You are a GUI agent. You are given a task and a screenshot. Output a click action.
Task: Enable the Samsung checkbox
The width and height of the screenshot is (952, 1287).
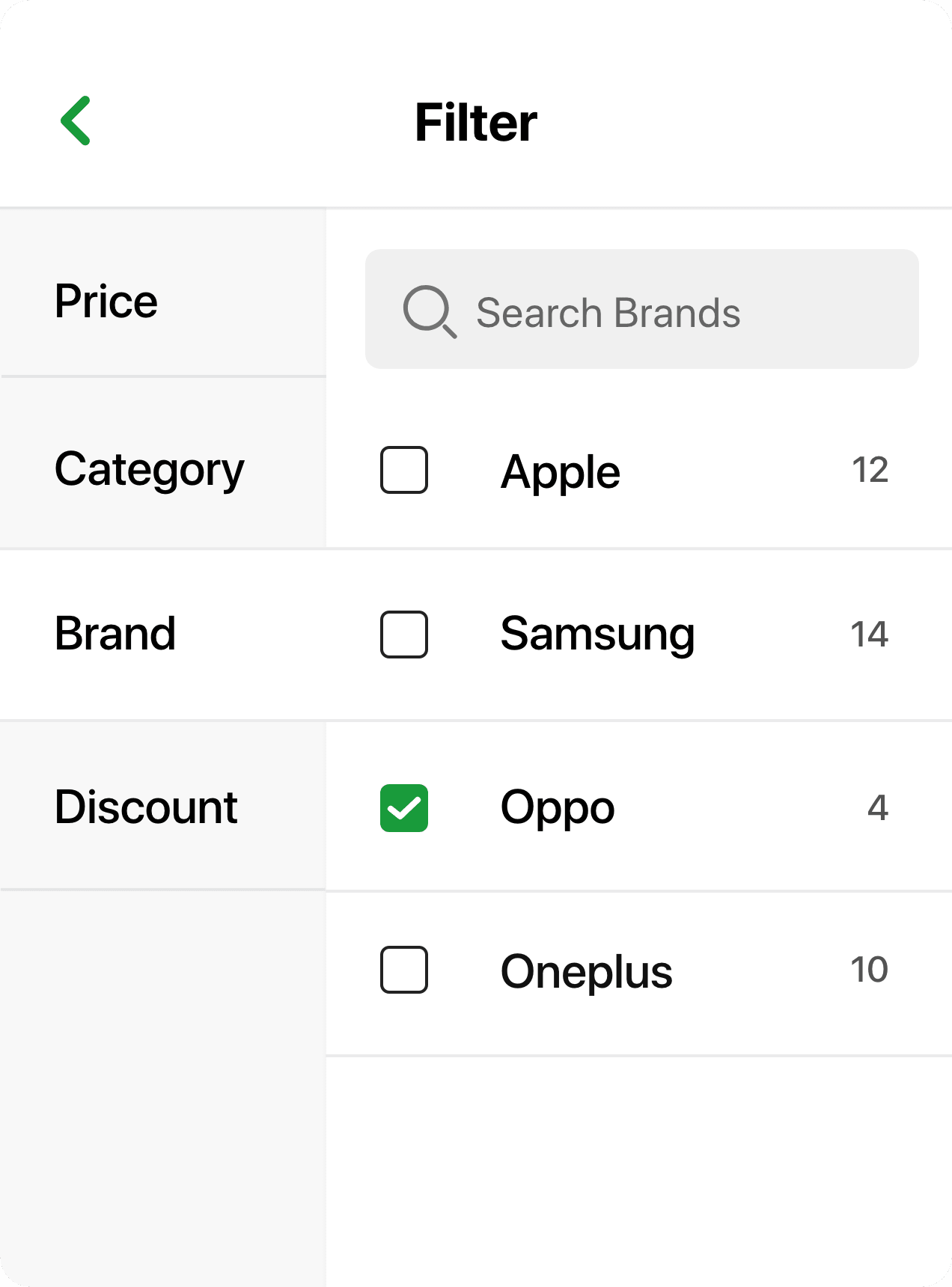(x=404, y=635)
